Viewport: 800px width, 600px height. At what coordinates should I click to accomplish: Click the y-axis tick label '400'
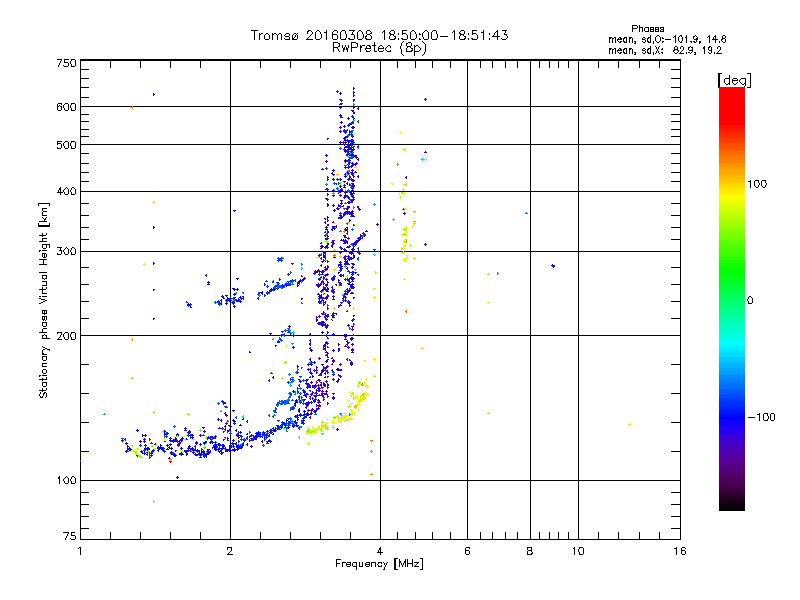67,191
